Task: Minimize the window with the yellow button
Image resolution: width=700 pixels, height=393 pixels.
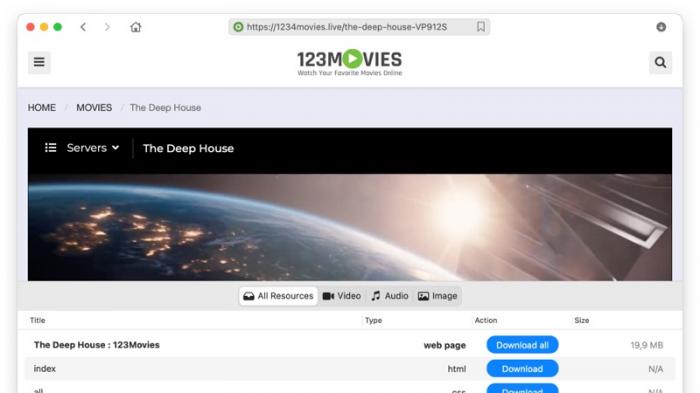Action: click(44, 27)
